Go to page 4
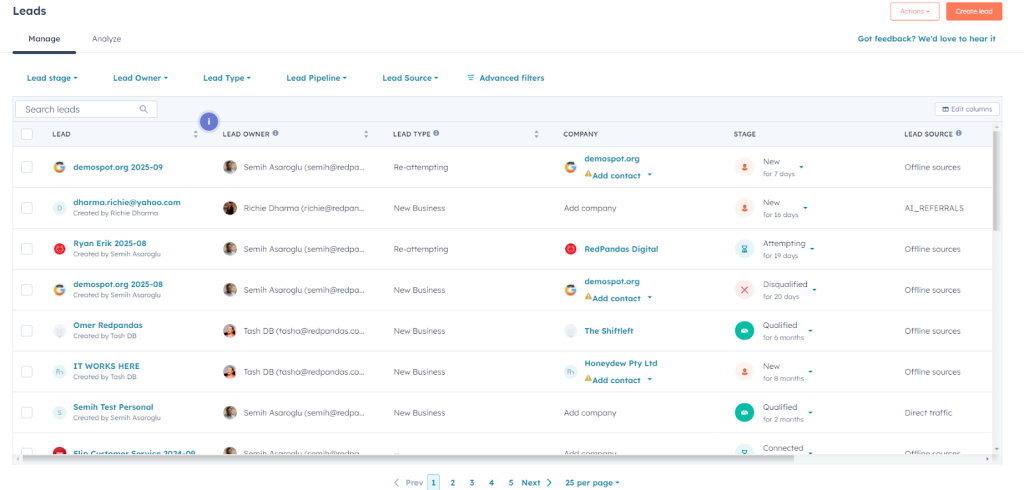The height and width of the screenshot is (490, 1024). pyautogui.click(x=491, y=483)
